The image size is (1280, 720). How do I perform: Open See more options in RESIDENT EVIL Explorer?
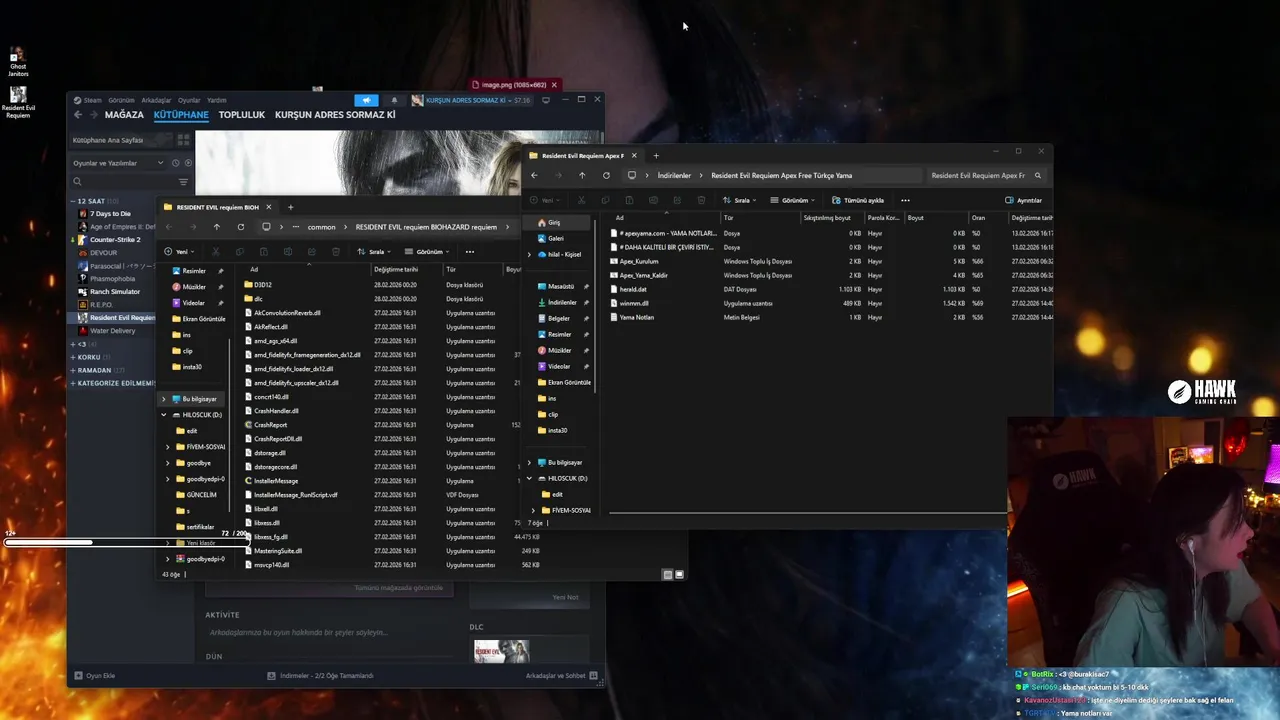469,252
